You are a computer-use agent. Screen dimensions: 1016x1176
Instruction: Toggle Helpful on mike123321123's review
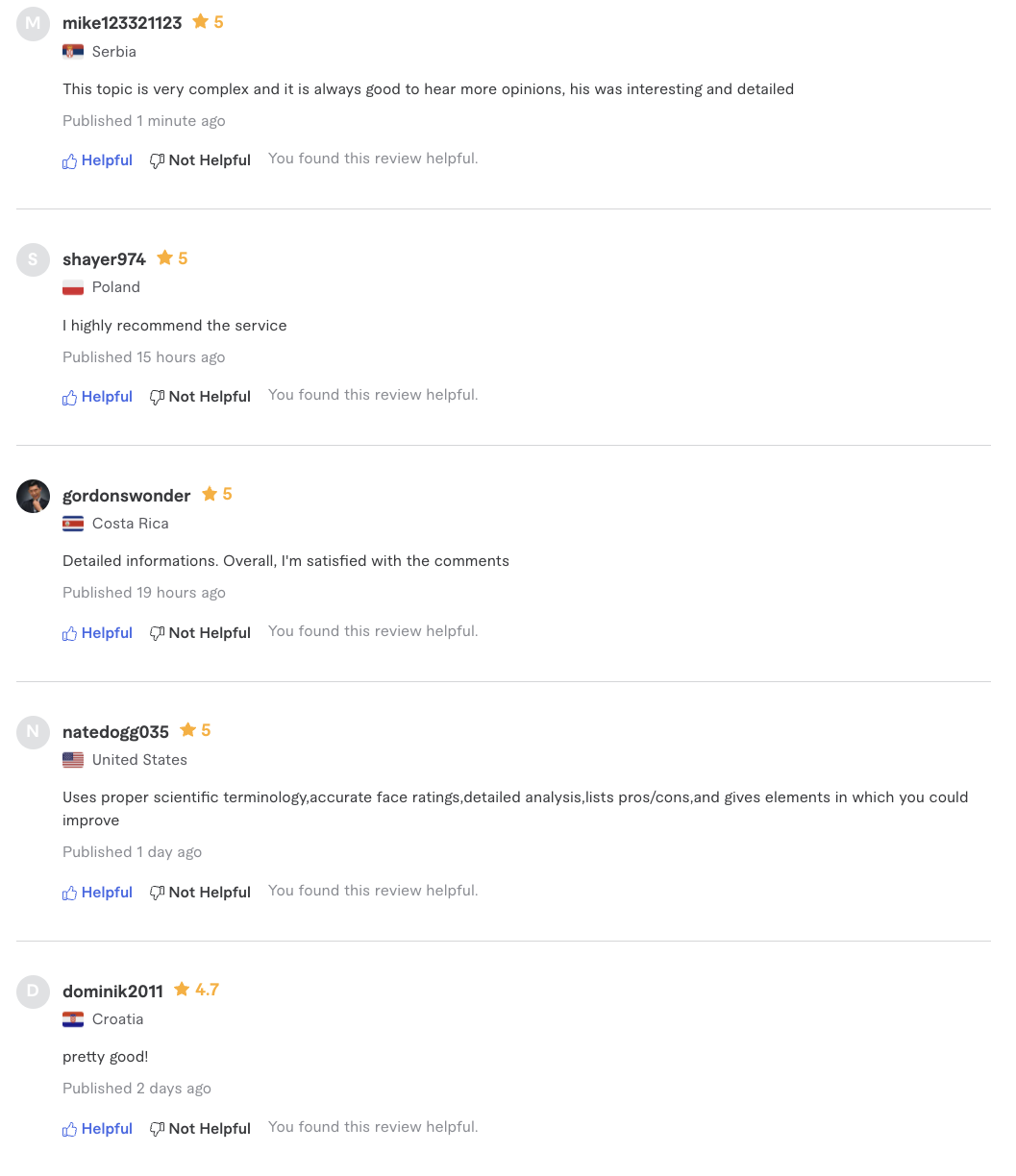pos(97,160)
